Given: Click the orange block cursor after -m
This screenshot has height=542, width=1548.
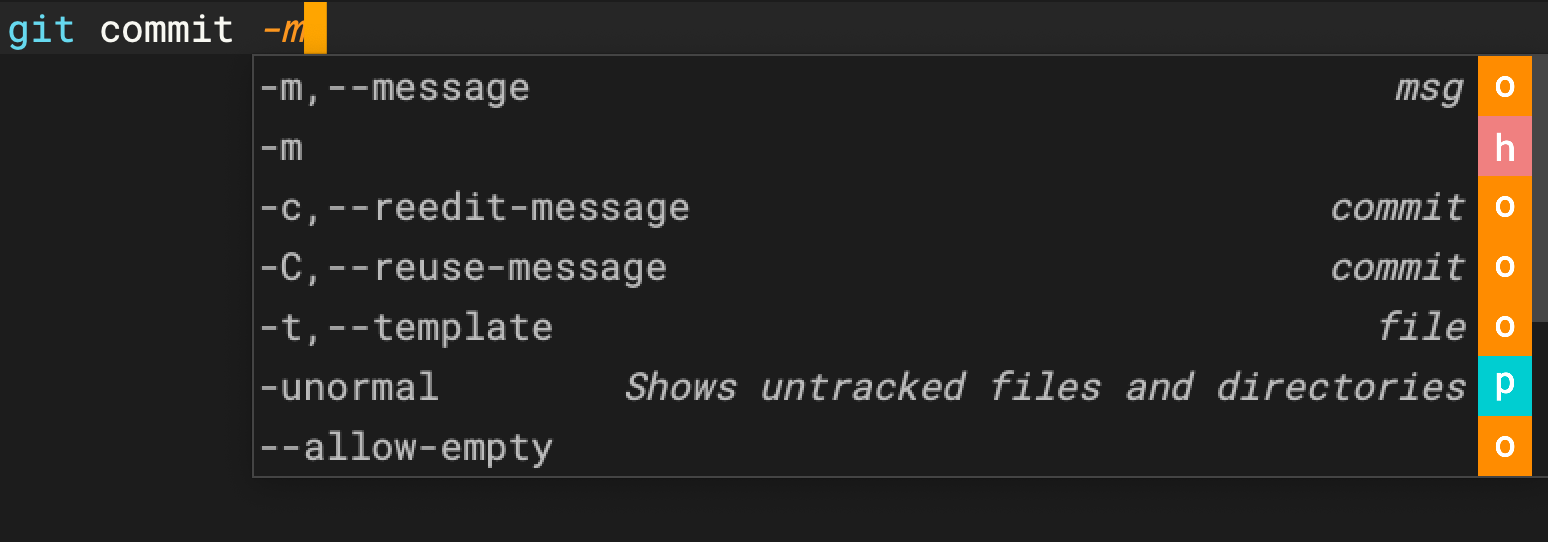Looking at the screenshot, I should pyautogui.click(x=315, y=30).
